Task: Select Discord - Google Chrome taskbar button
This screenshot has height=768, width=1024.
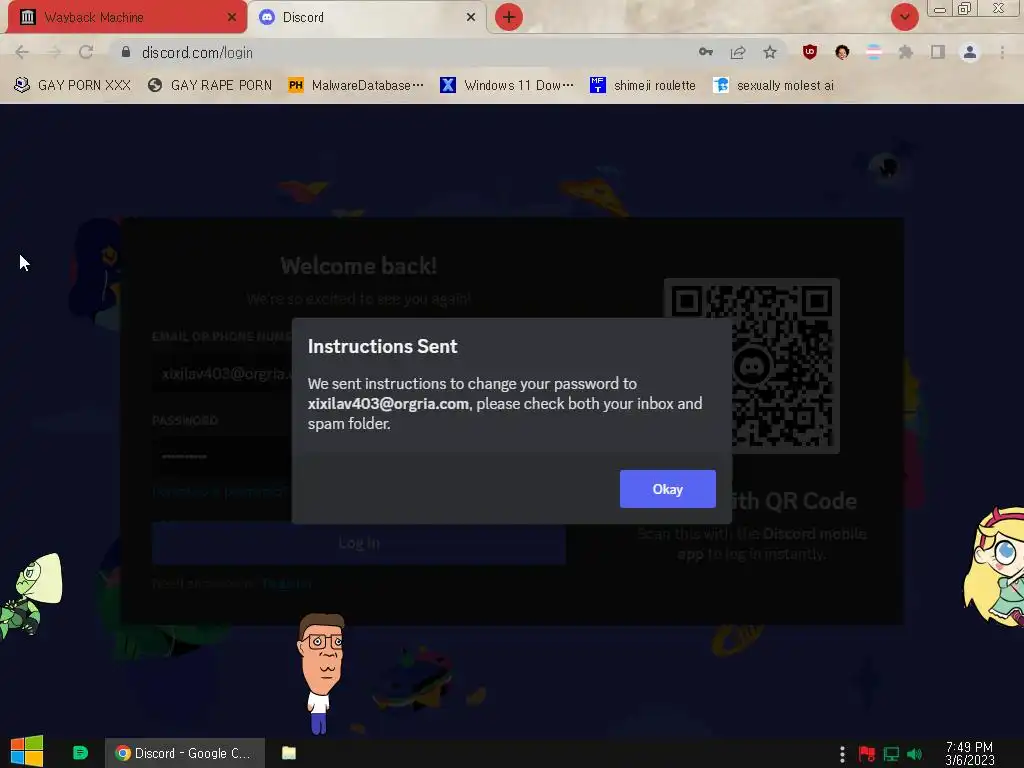Action: point(185,753)
